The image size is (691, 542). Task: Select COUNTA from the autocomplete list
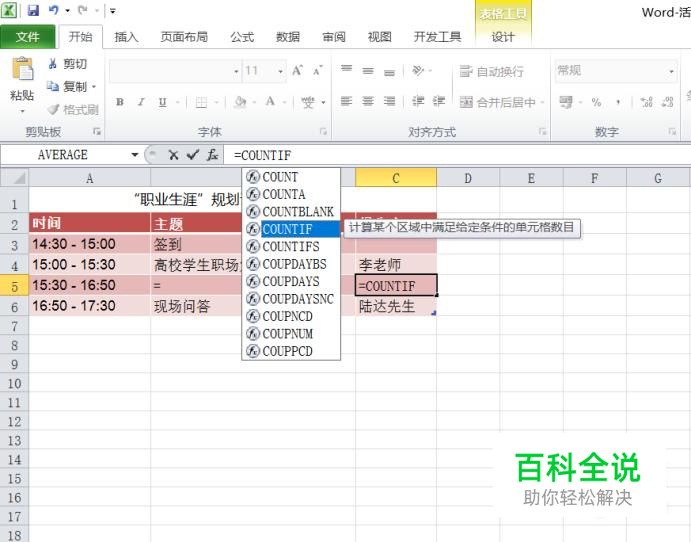[291, 194]
